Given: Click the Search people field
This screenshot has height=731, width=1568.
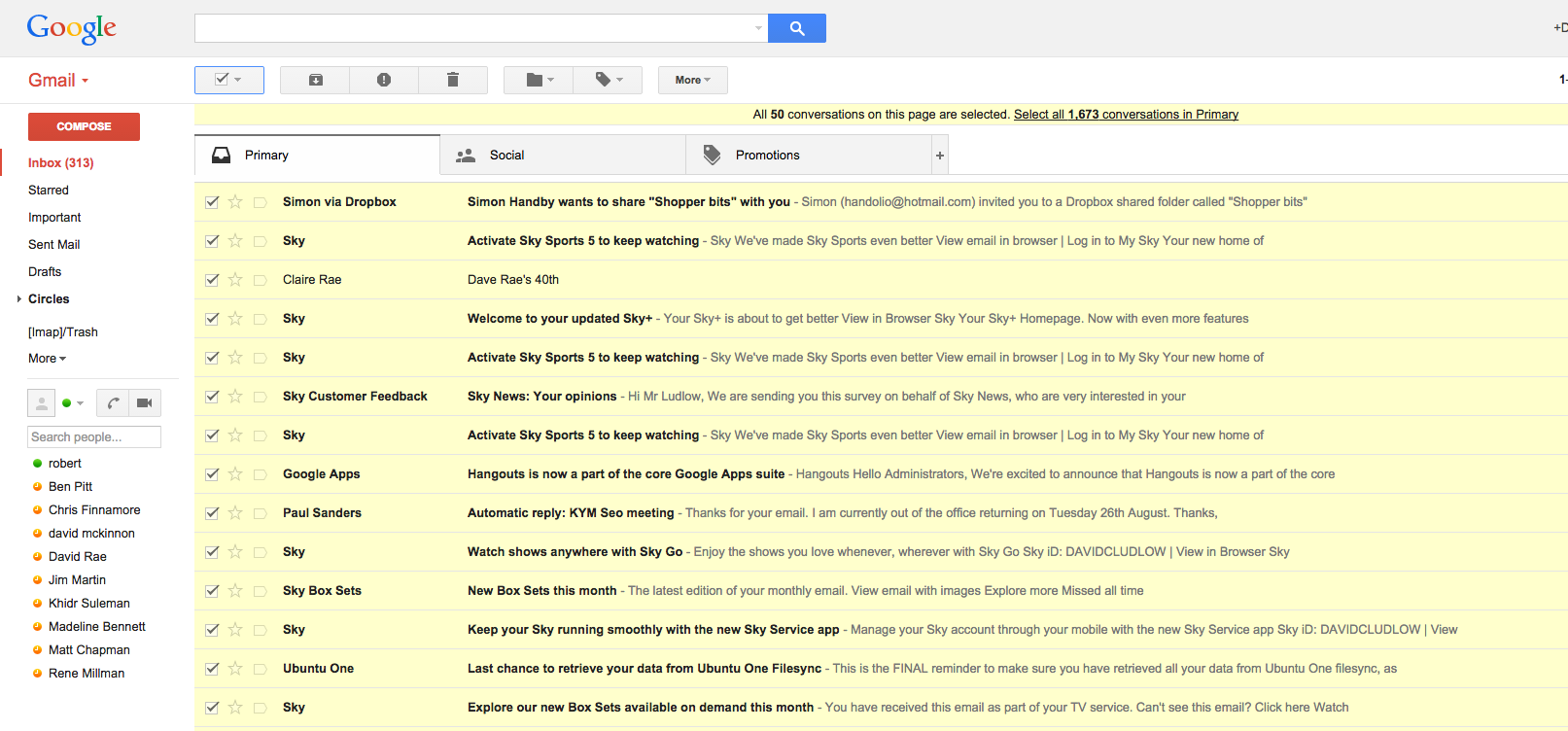Looking at the screenshot, I should (94, 437).
